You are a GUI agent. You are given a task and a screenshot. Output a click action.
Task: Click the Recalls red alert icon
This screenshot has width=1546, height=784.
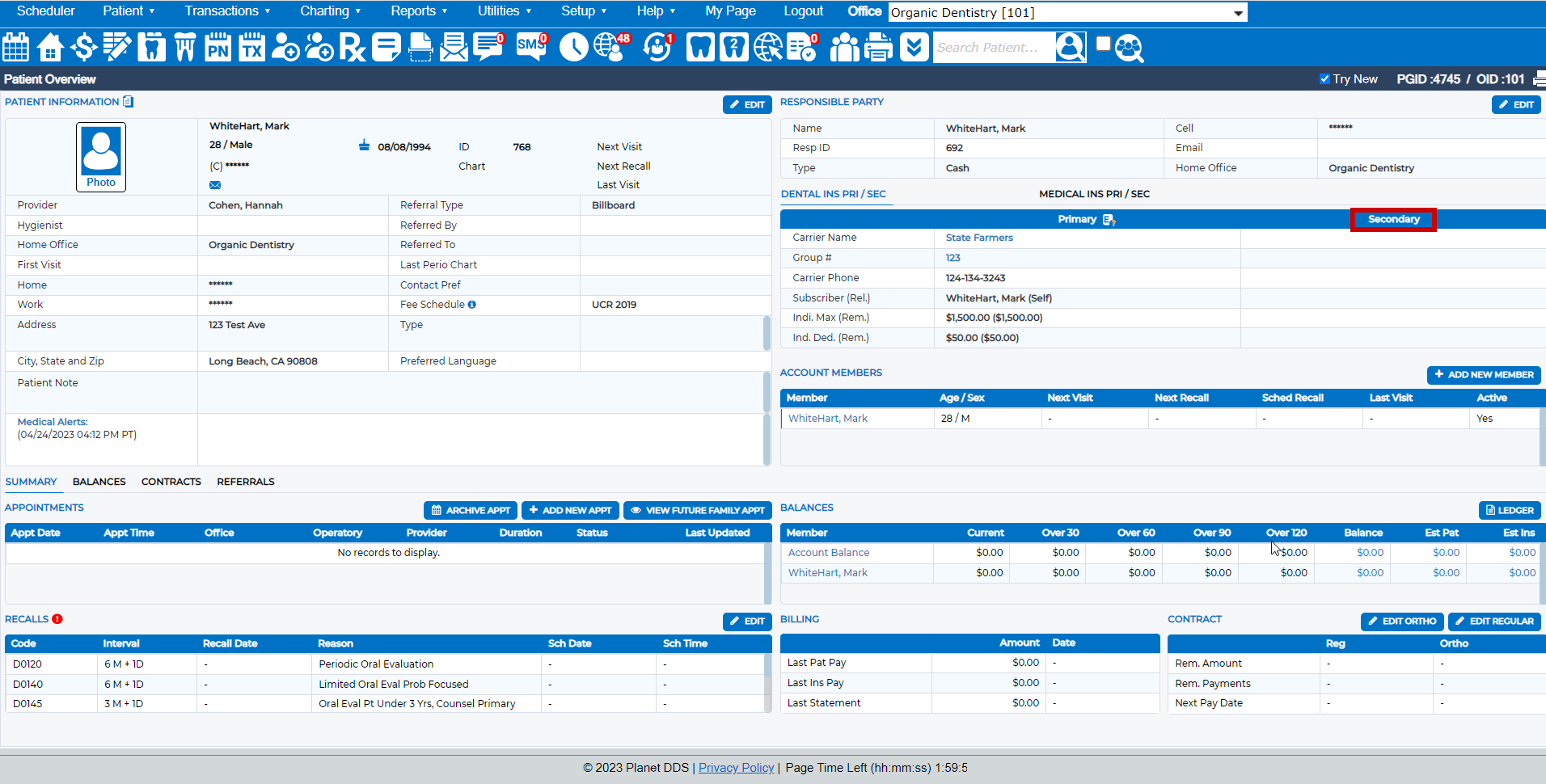coord(57,619)
